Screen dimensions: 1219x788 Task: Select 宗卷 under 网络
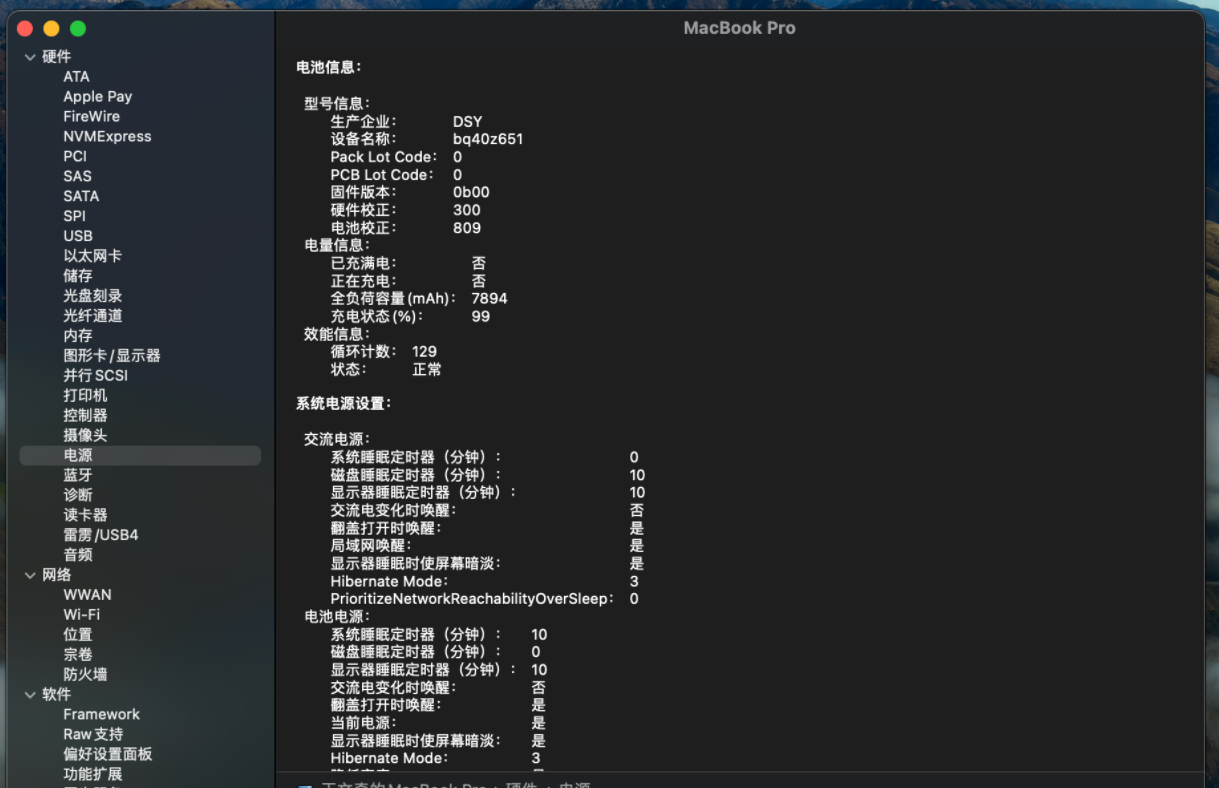coord(77,655)
